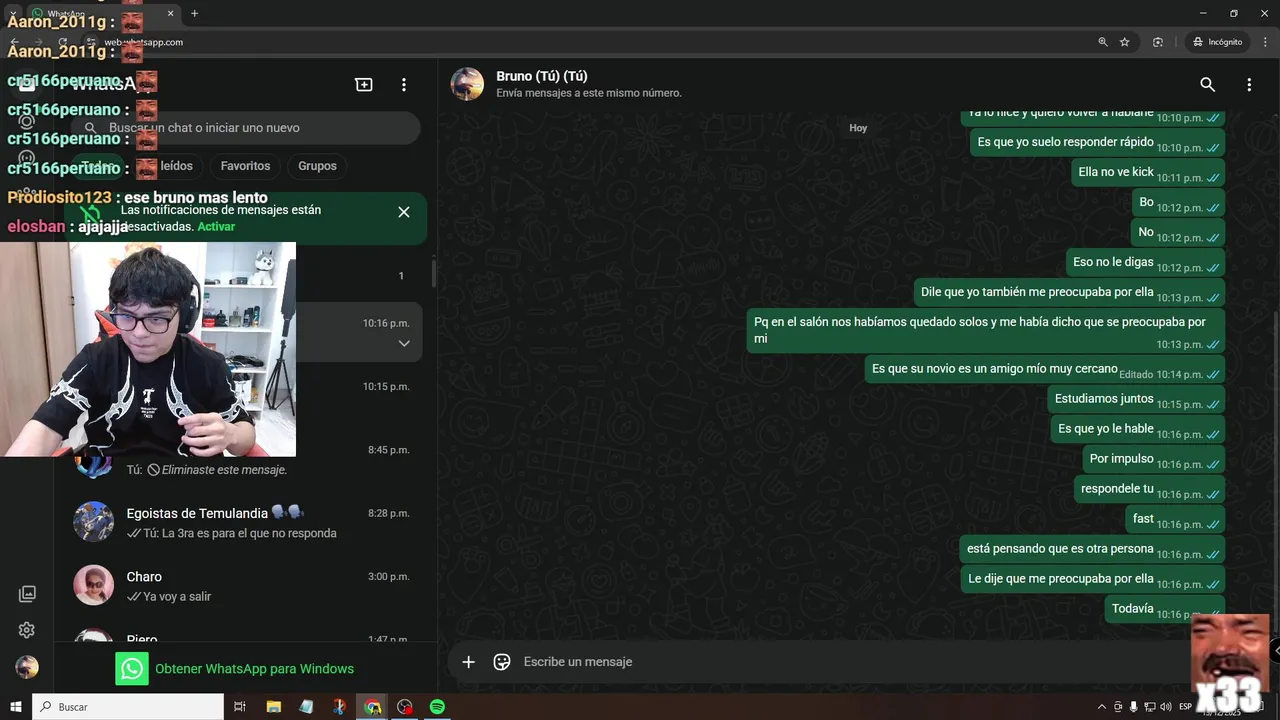Select the Grupos chat filter

tap(317, 166)
